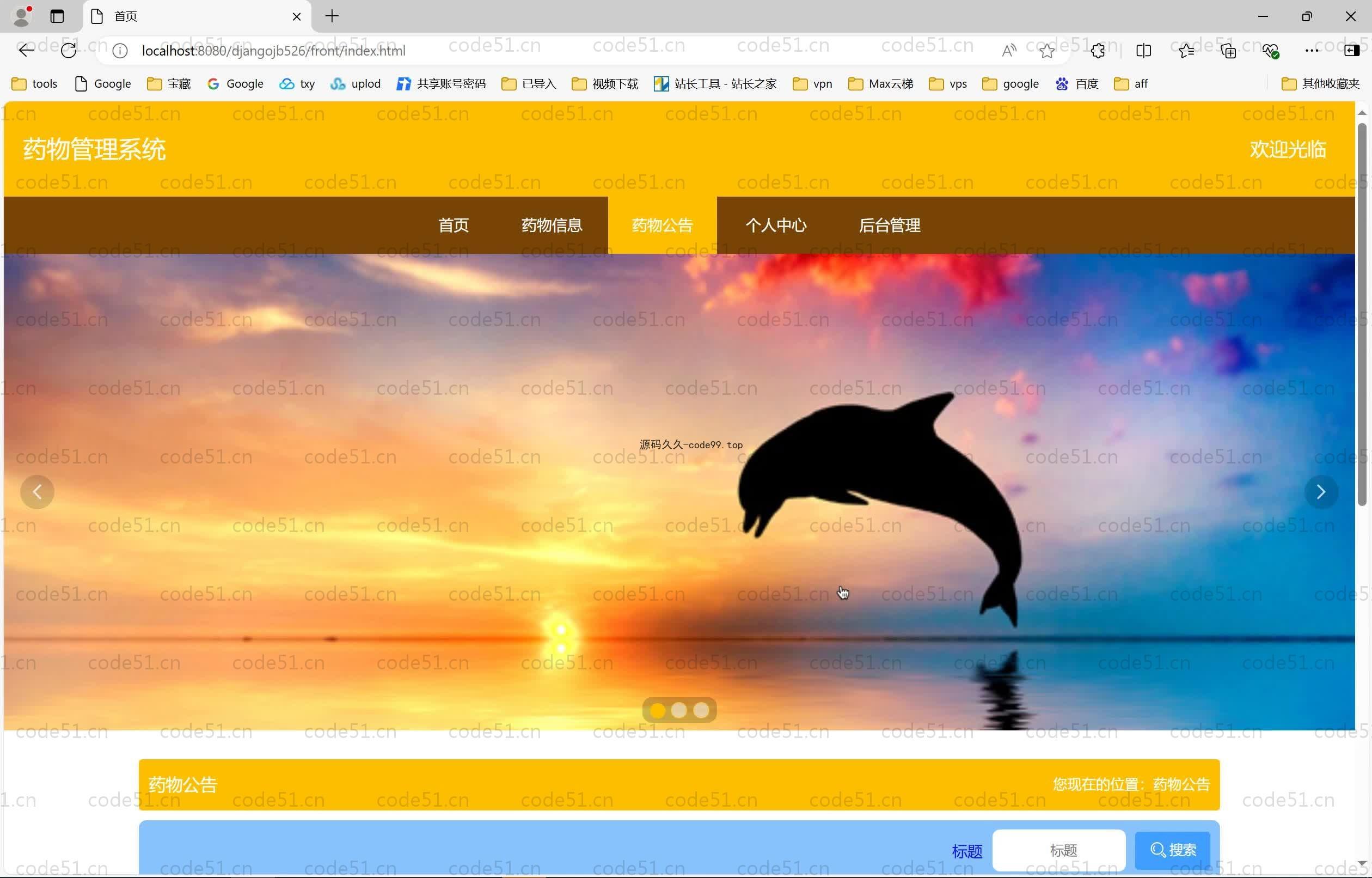Screen dimensions: 1372x878
Task: Open browser essentials heart icon
Action: pyautogui.click(x=1271, y=51)
